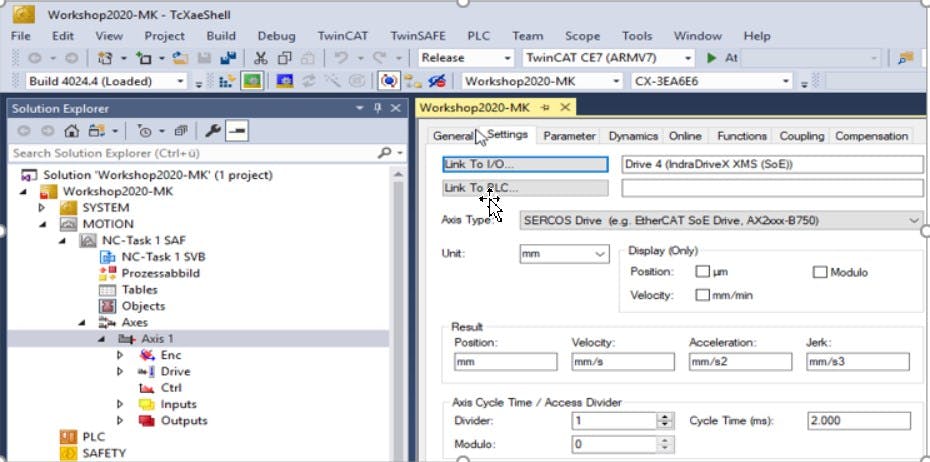Enable the mm/min velocity checkbox
The height and width of the screenshot is (462, 930).
(702, 295)
